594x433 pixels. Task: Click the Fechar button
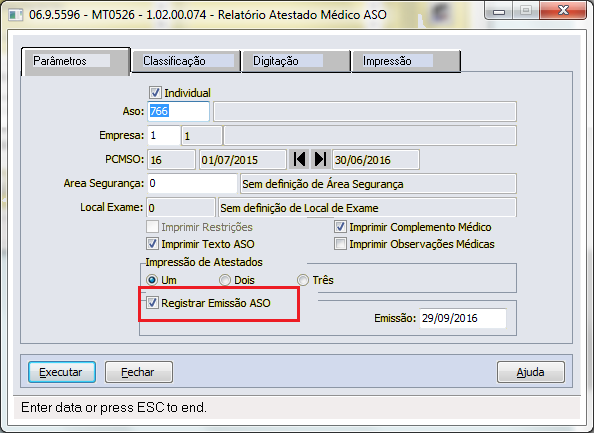click(139, 372)
